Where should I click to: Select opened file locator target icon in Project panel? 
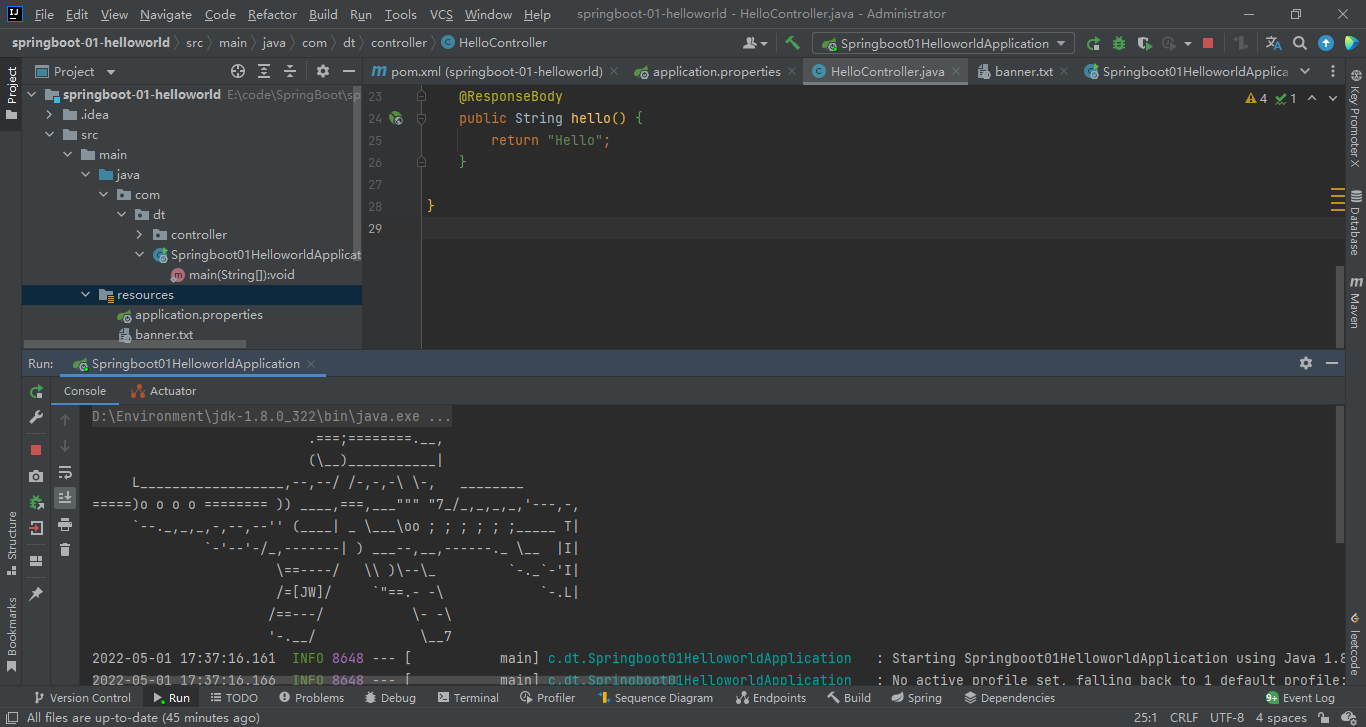238,71
